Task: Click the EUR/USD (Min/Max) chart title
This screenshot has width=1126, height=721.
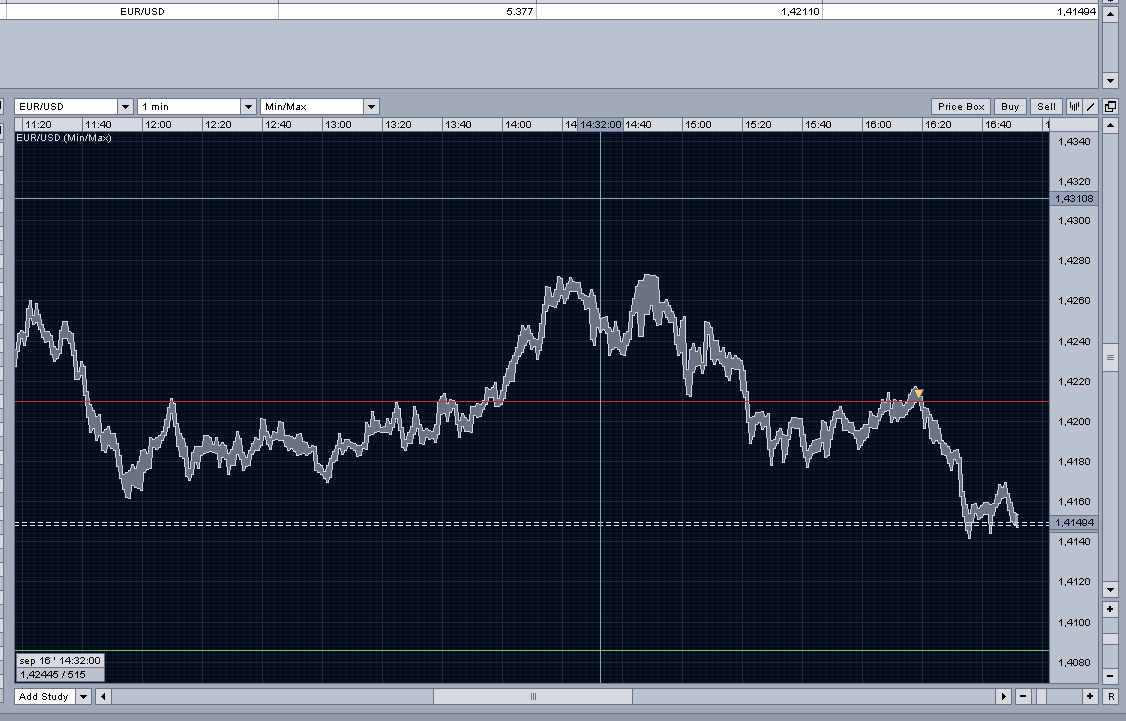Action: pyautogui.click(x=64, y=137)
